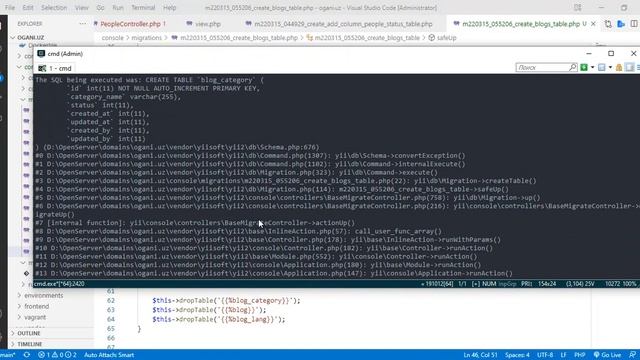
Task: Click Auto Attach: Smart in status bar
Action: tap(109, 355)
